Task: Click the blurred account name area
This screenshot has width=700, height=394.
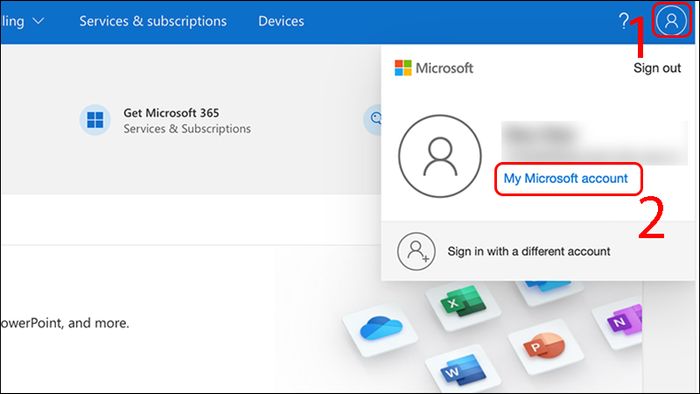Action: tap(594, 143)
